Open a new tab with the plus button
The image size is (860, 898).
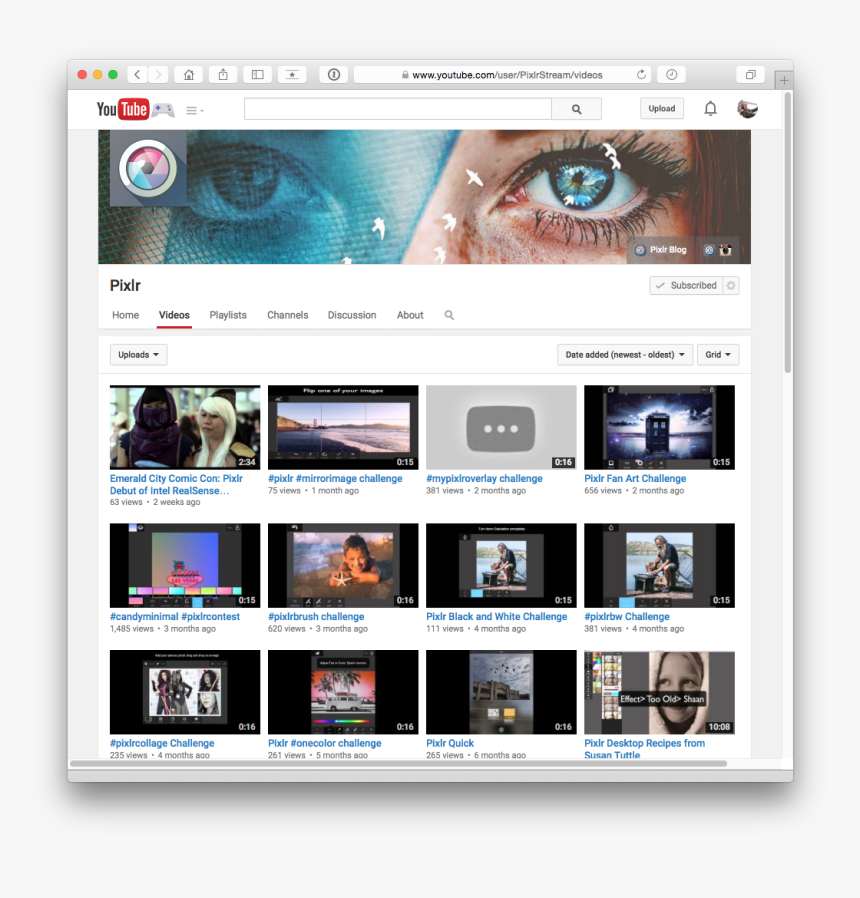[x=784, y=80]
